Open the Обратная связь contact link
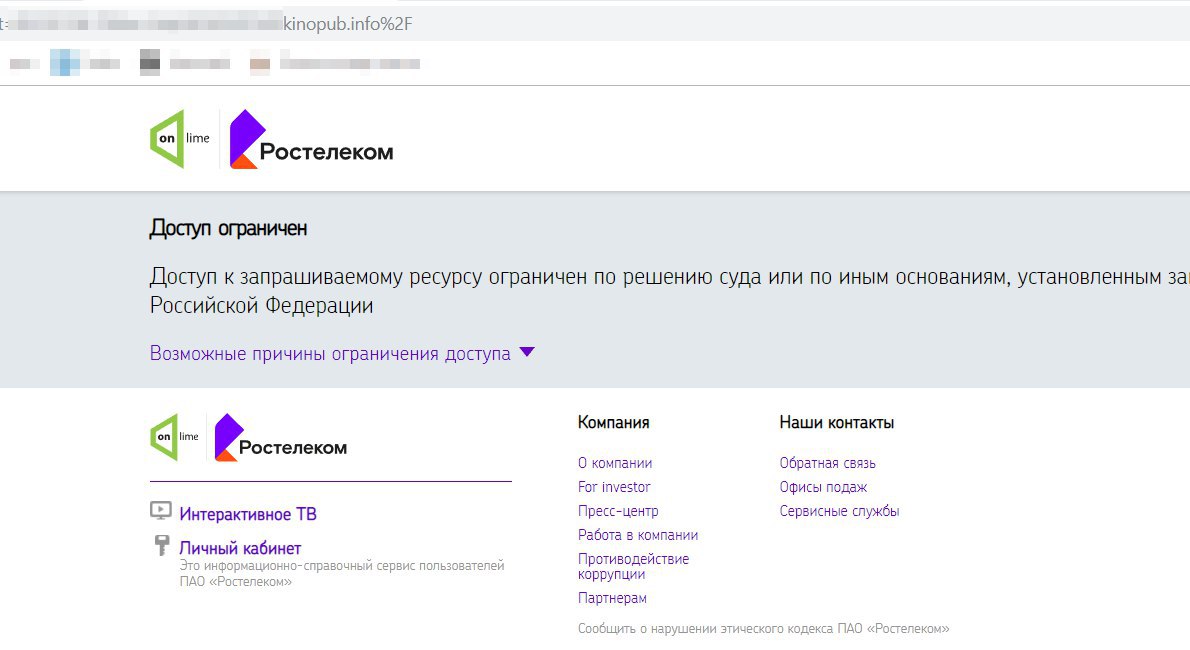 click(x=827, y=463)
